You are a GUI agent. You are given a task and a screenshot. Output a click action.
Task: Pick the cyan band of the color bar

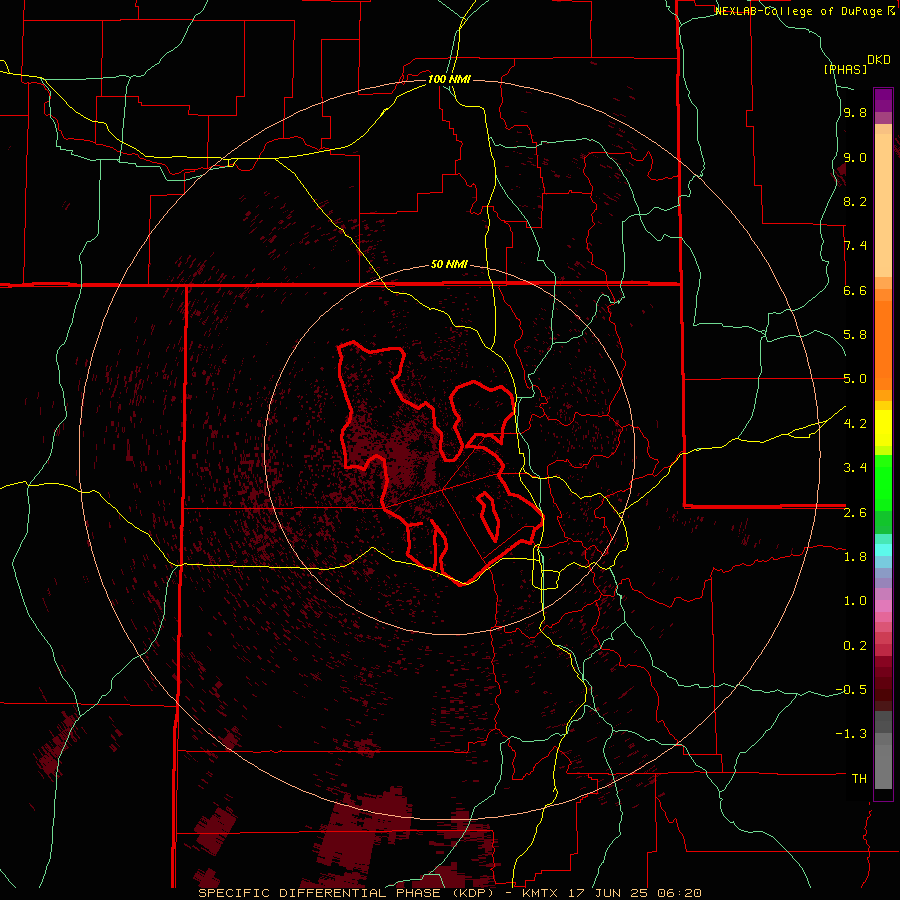pyautogui.click(x=883, y=550)
